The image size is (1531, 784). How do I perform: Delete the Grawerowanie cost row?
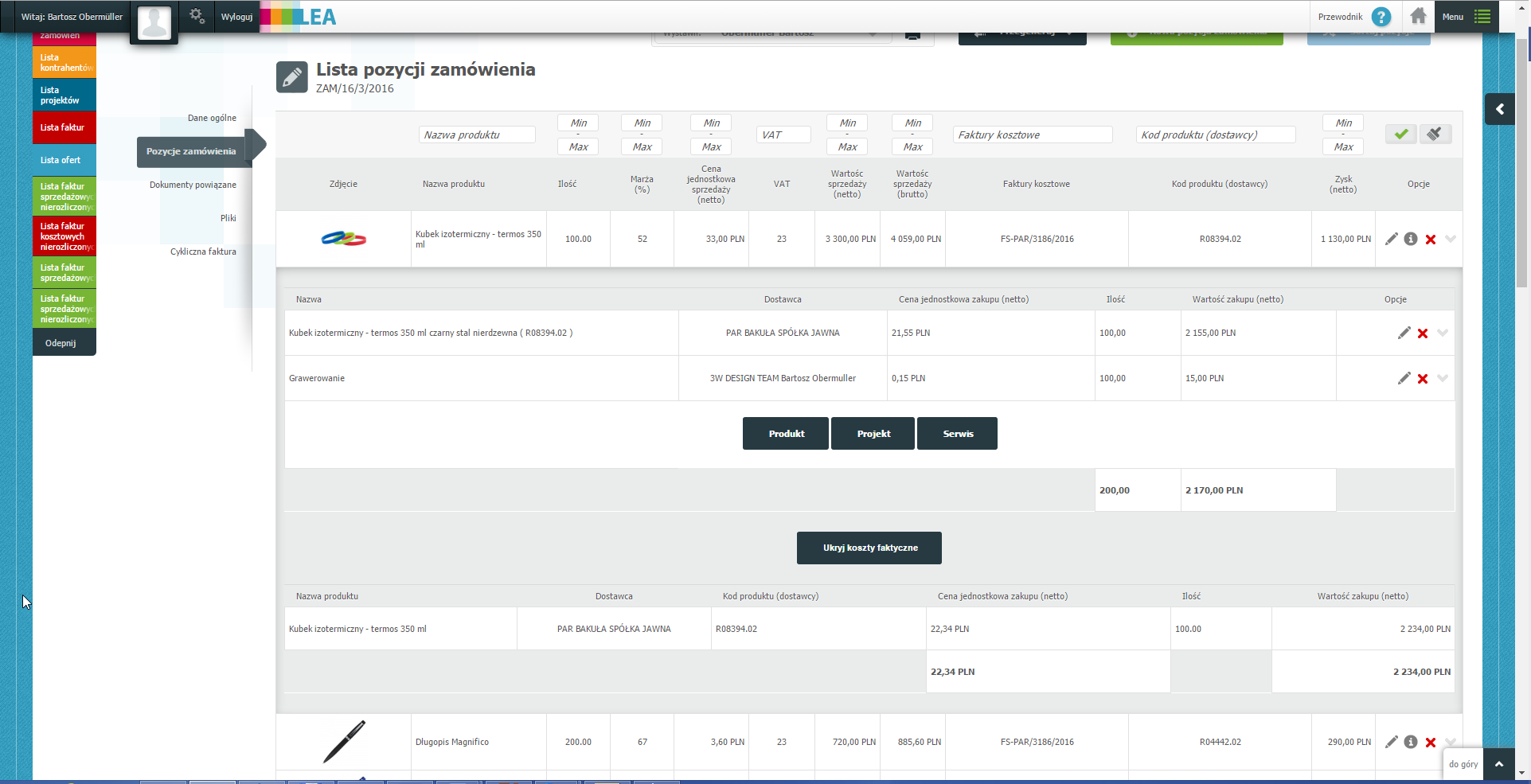(x=1423, y=379)
